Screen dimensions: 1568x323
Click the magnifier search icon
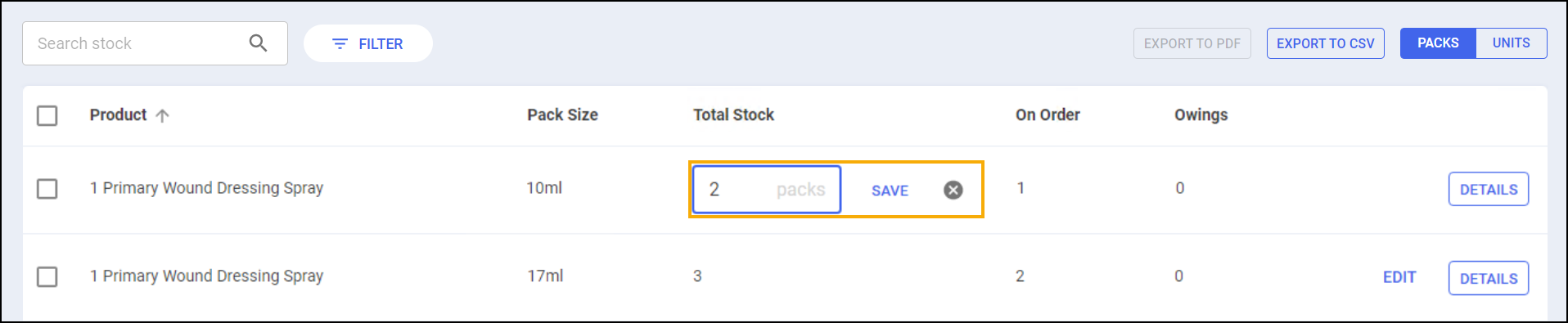pyautogui.click(x=258, y=43)
